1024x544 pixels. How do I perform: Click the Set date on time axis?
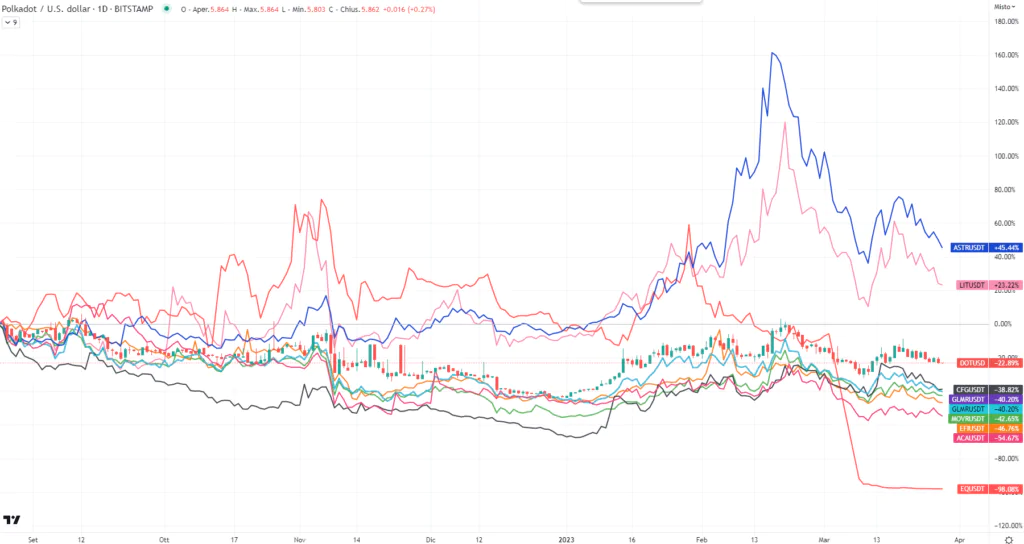click(x=33, y=540)
